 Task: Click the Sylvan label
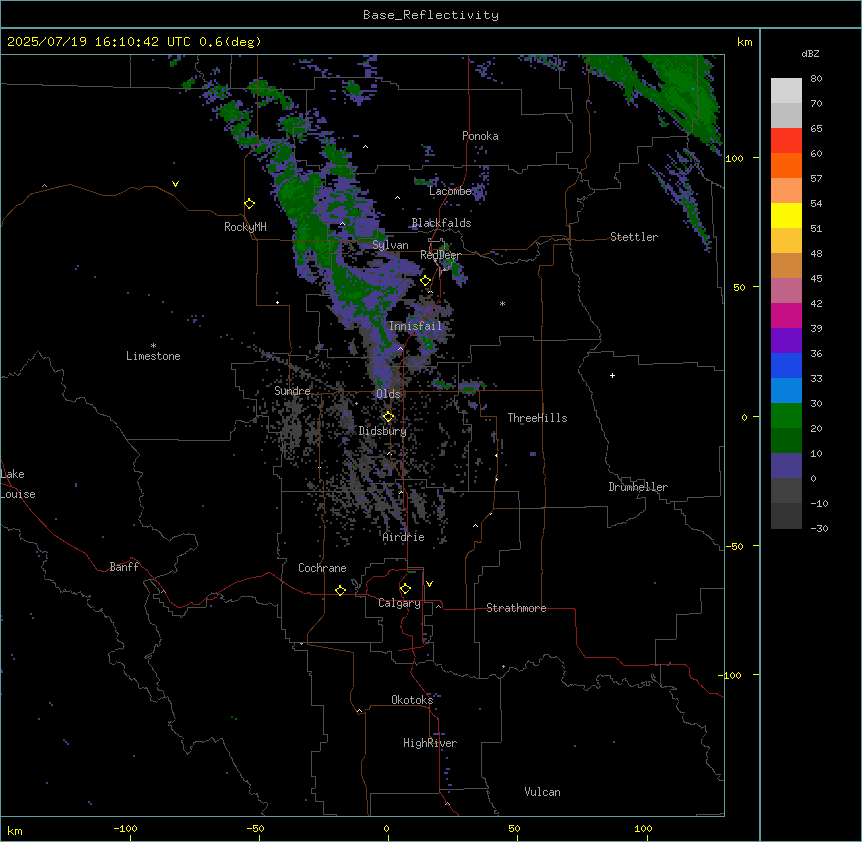[390, 245]
